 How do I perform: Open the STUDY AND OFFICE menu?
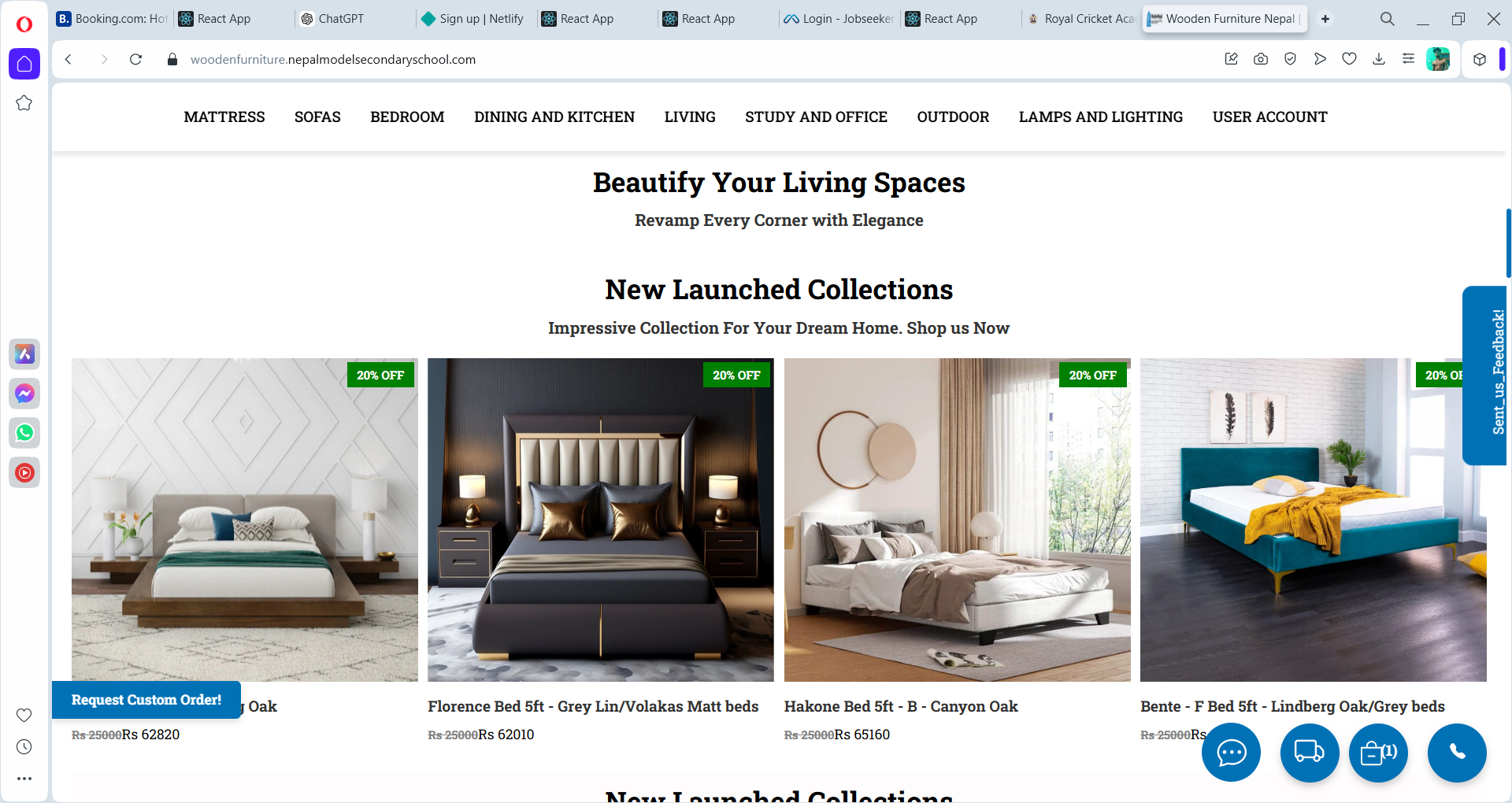coord(816,117)
